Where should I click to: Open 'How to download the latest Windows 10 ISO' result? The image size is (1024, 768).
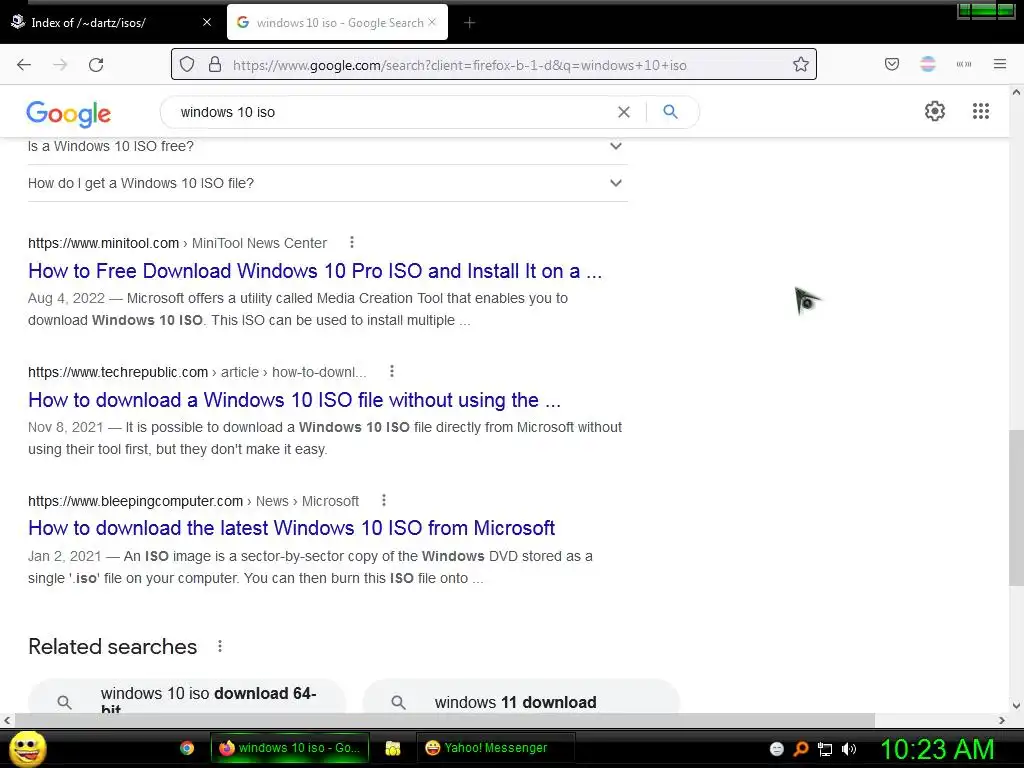[x=291, y=528]
